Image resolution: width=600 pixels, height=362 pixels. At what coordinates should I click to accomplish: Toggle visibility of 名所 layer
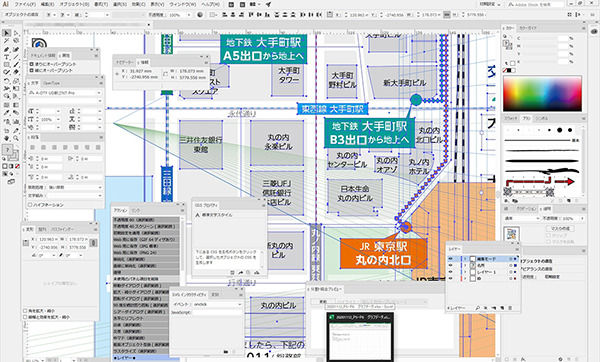pyautogui.click(x=451, y=265)
